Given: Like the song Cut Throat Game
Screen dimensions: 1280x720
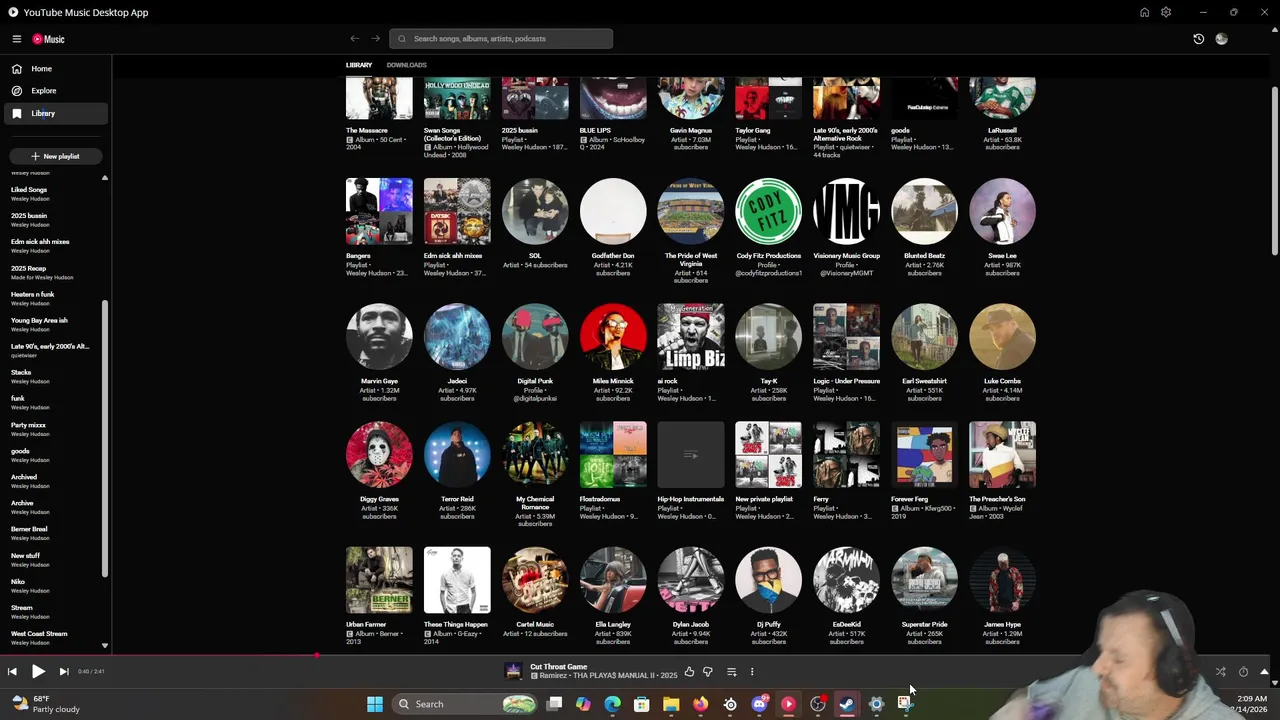Looking at the screenshot, I should (x=689, y=672).
